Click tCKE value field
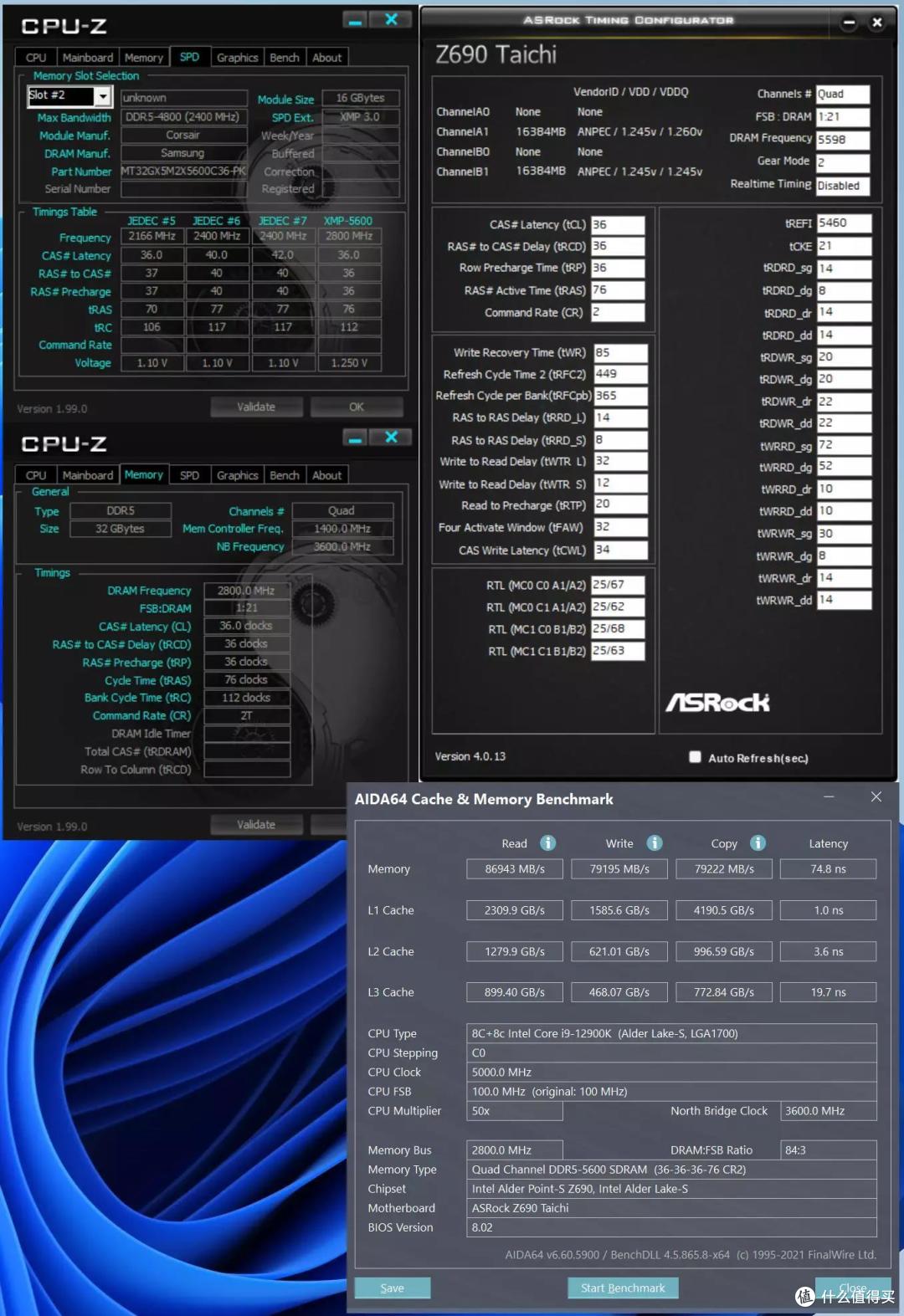The image size is (904, 1316). [x=844, y=246]
